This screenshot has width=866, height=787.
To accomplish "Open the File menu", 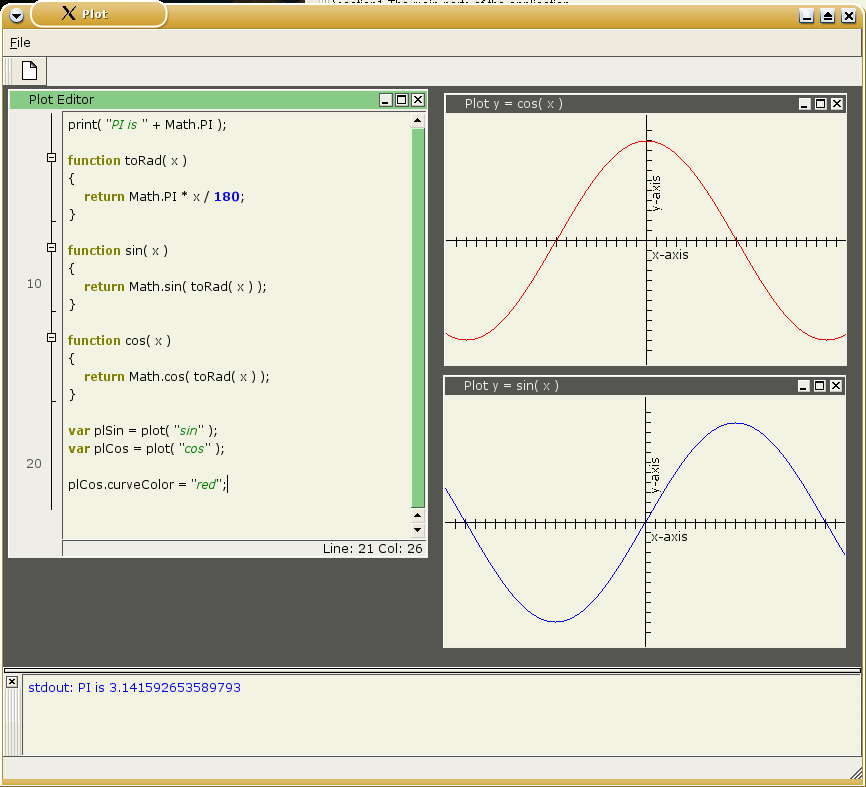I will coord(20,43).
